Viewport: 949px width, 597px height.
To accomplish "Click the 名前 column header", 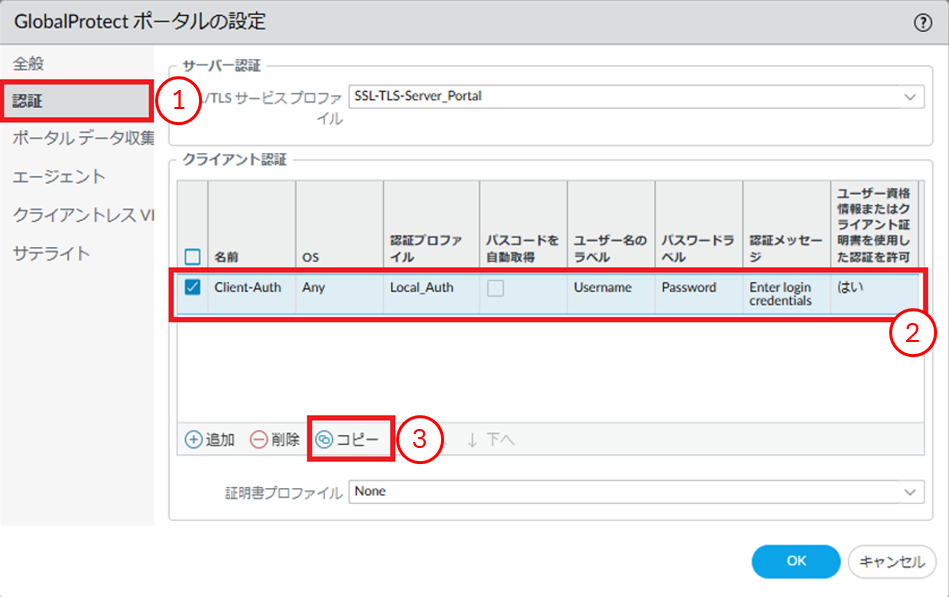I will (x=227, y=257).
